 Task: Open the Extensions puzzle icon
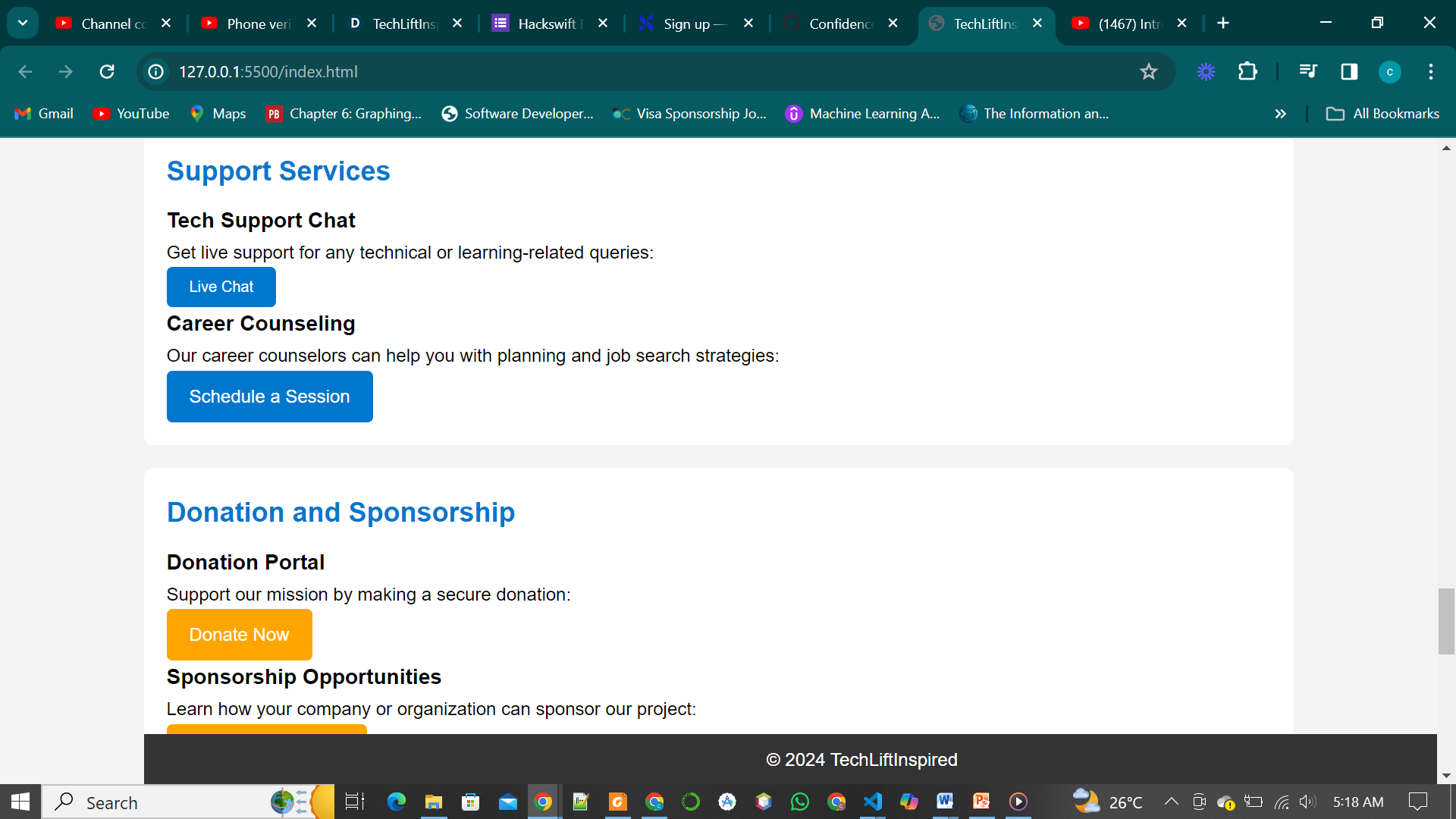tap(1247, 71)
